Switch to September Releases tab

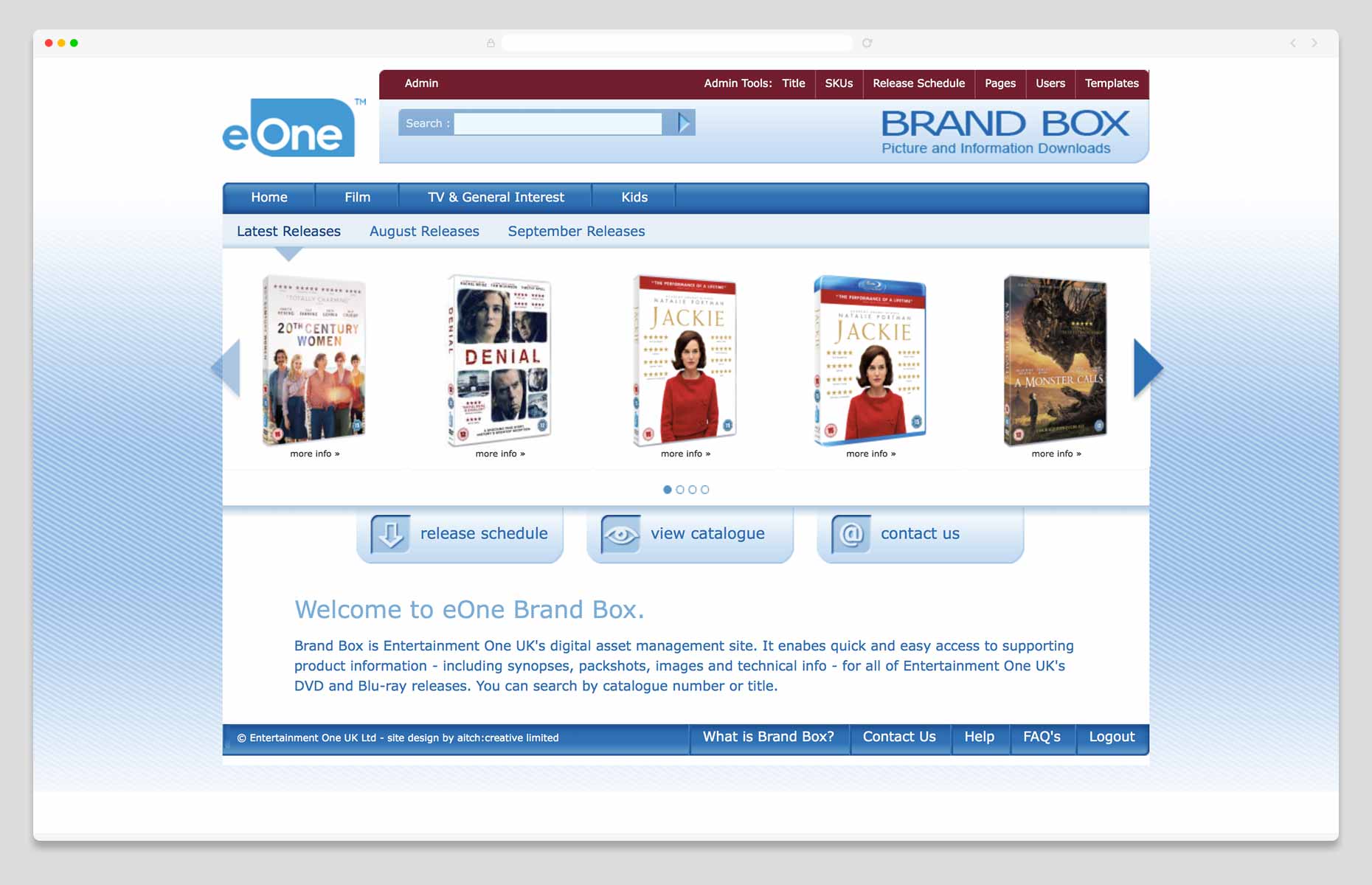click(576, 232)
